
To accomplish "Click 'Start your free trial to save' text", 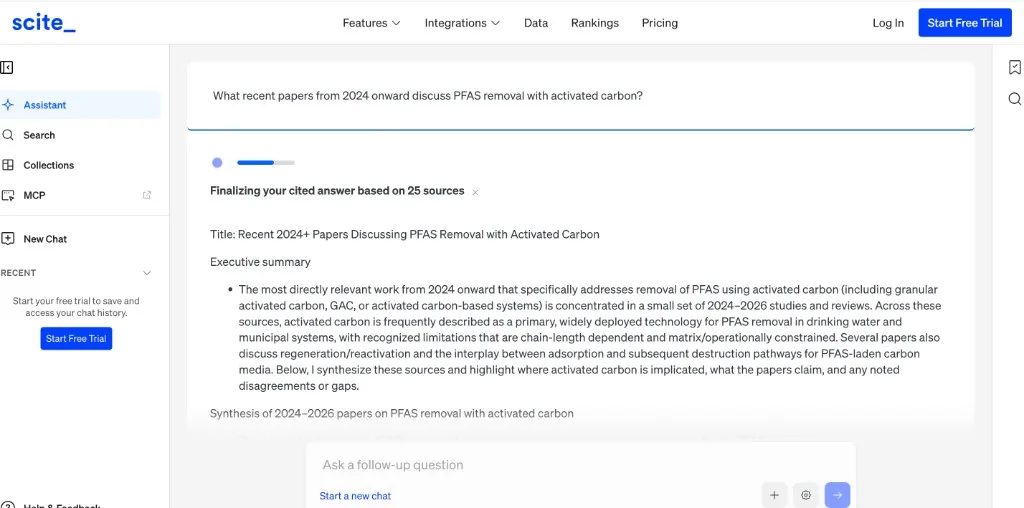I will tap(76, 307).
